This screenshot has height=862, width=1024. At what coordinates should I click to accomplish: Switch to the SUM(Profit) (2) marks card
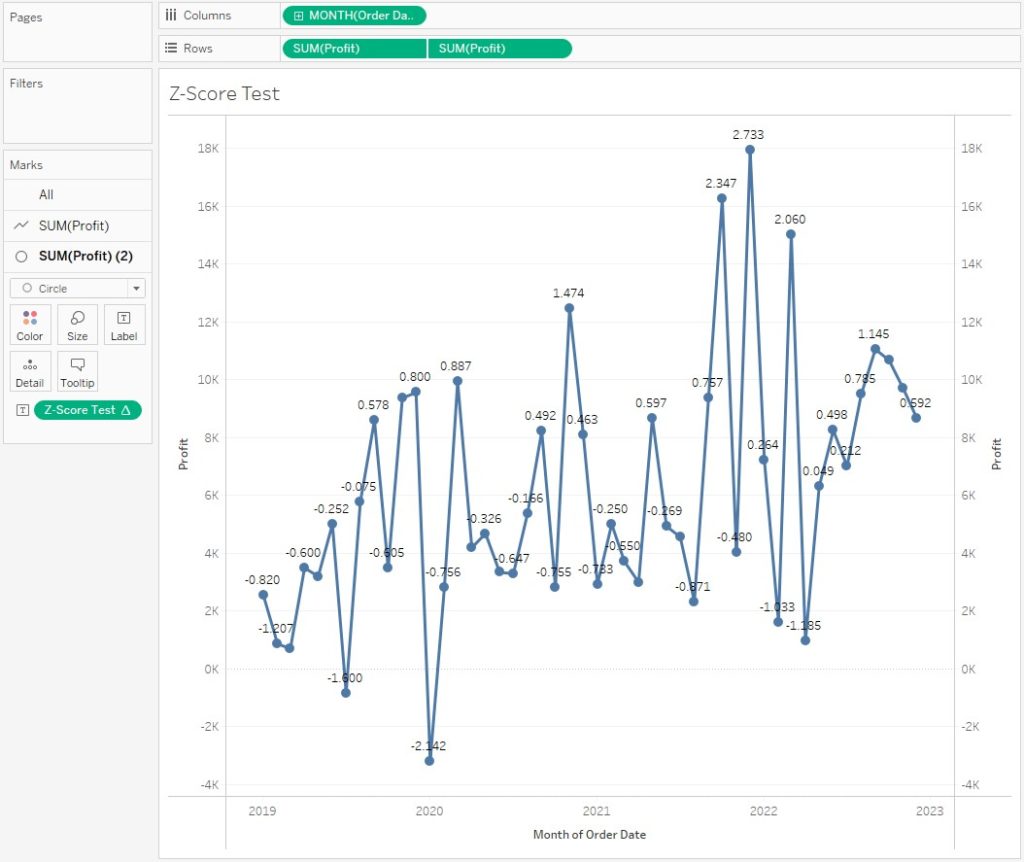(x=85, y=257)
